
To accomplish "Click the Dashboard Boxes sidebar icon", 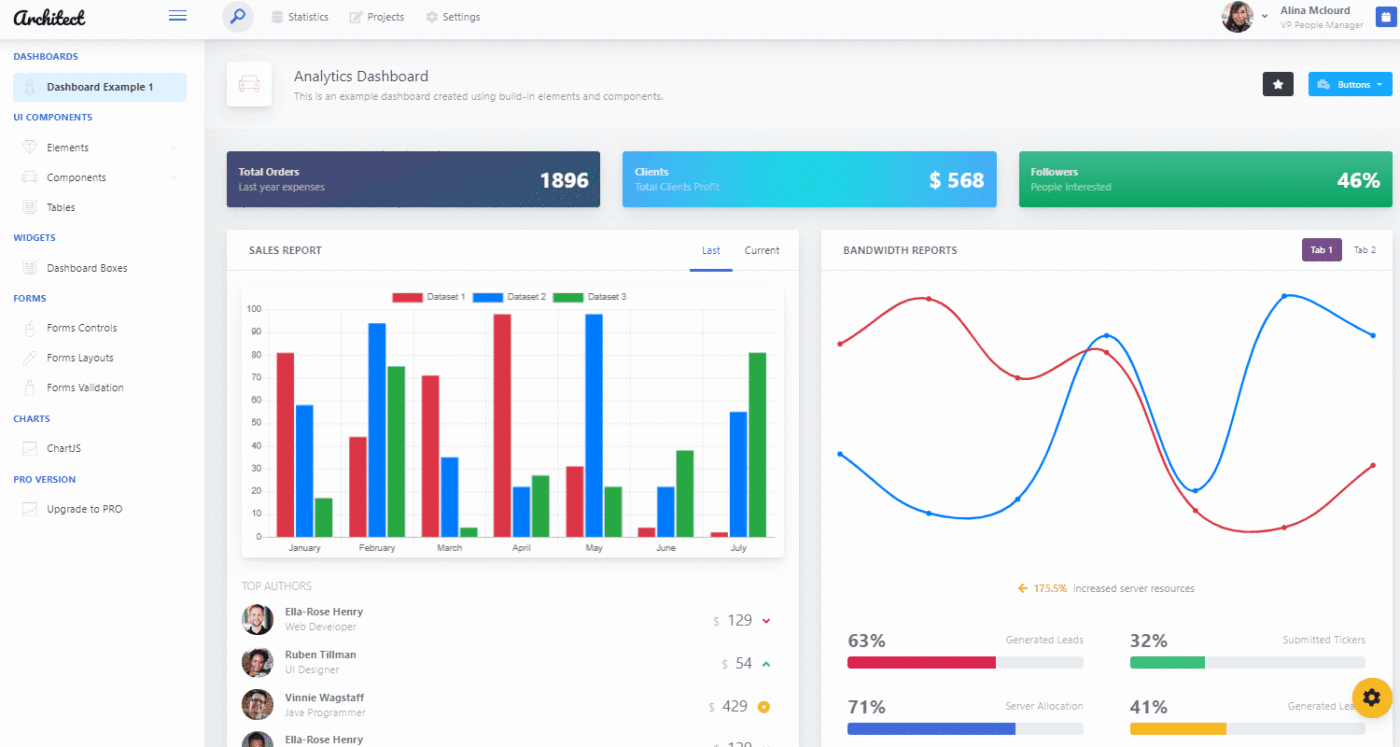I will [29, 268].
